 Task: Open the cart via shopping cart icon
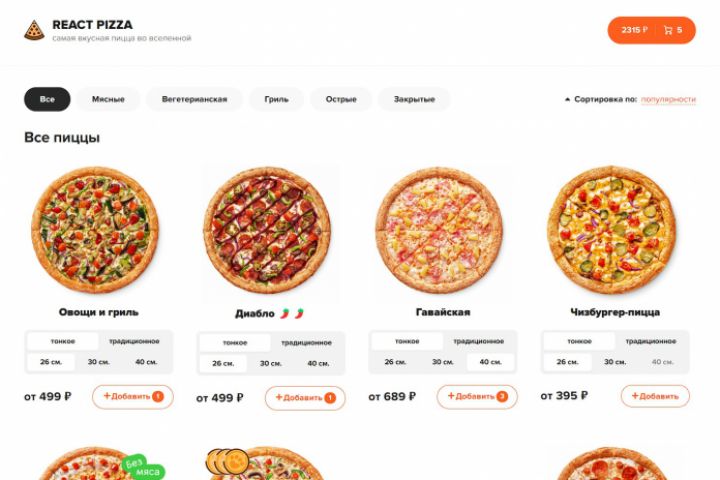click(668, 30)
